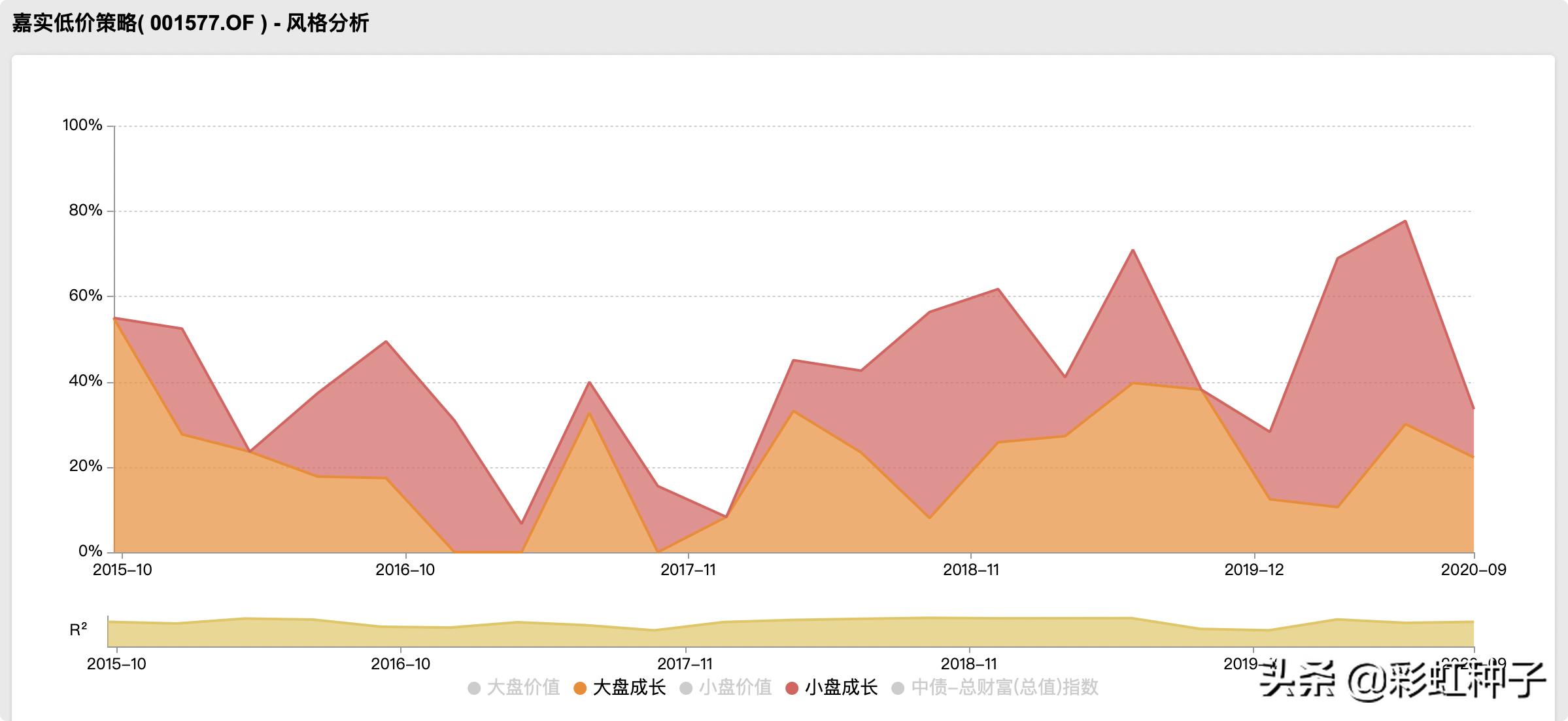Image resolution: width=1568 pixels, height=721 pixels.
Task: Click the 2016-10 label under R² chart
Action: [x=400, y=664]
